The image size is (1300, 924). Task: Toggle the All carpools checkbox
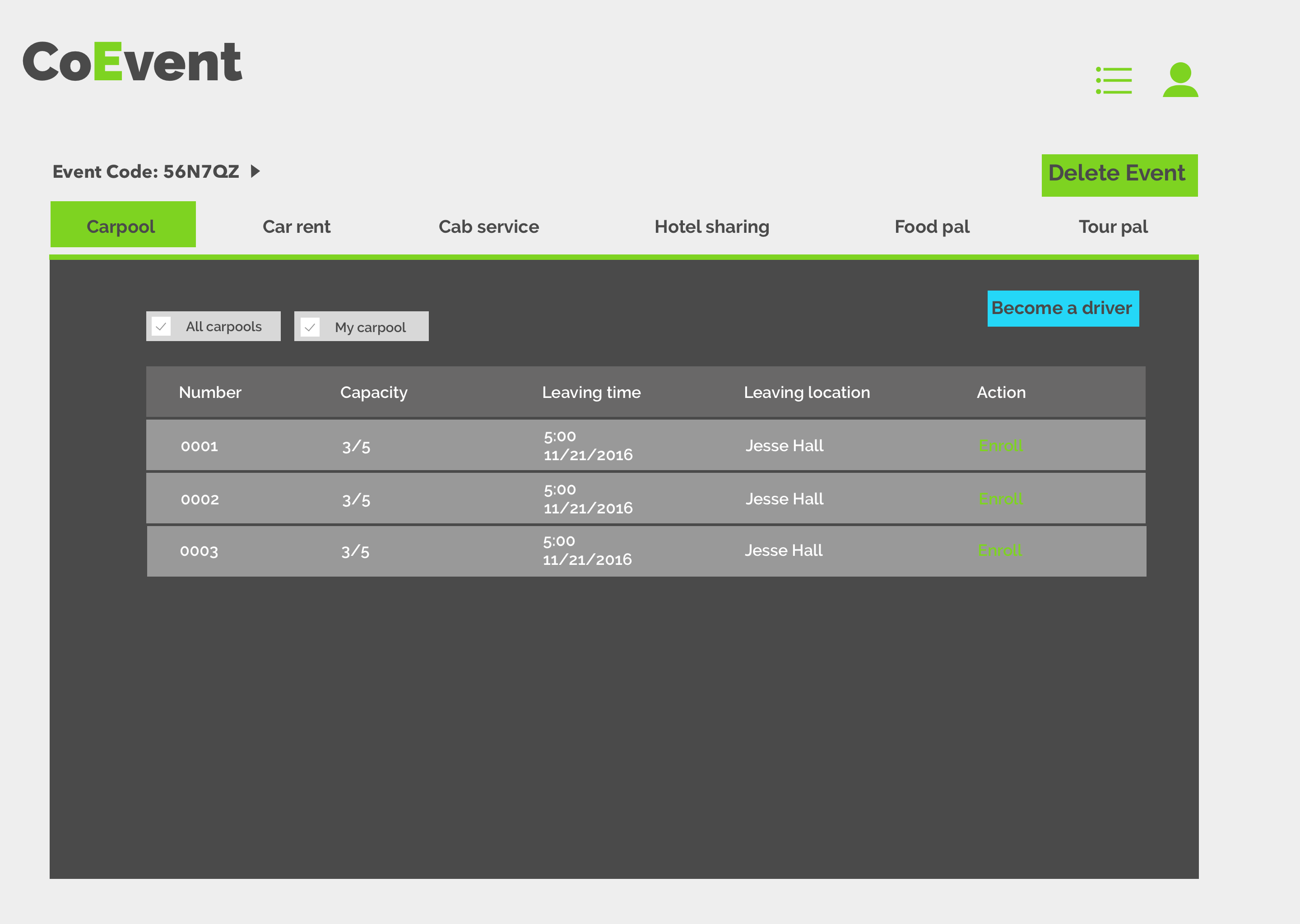click(x=162, y=327)
